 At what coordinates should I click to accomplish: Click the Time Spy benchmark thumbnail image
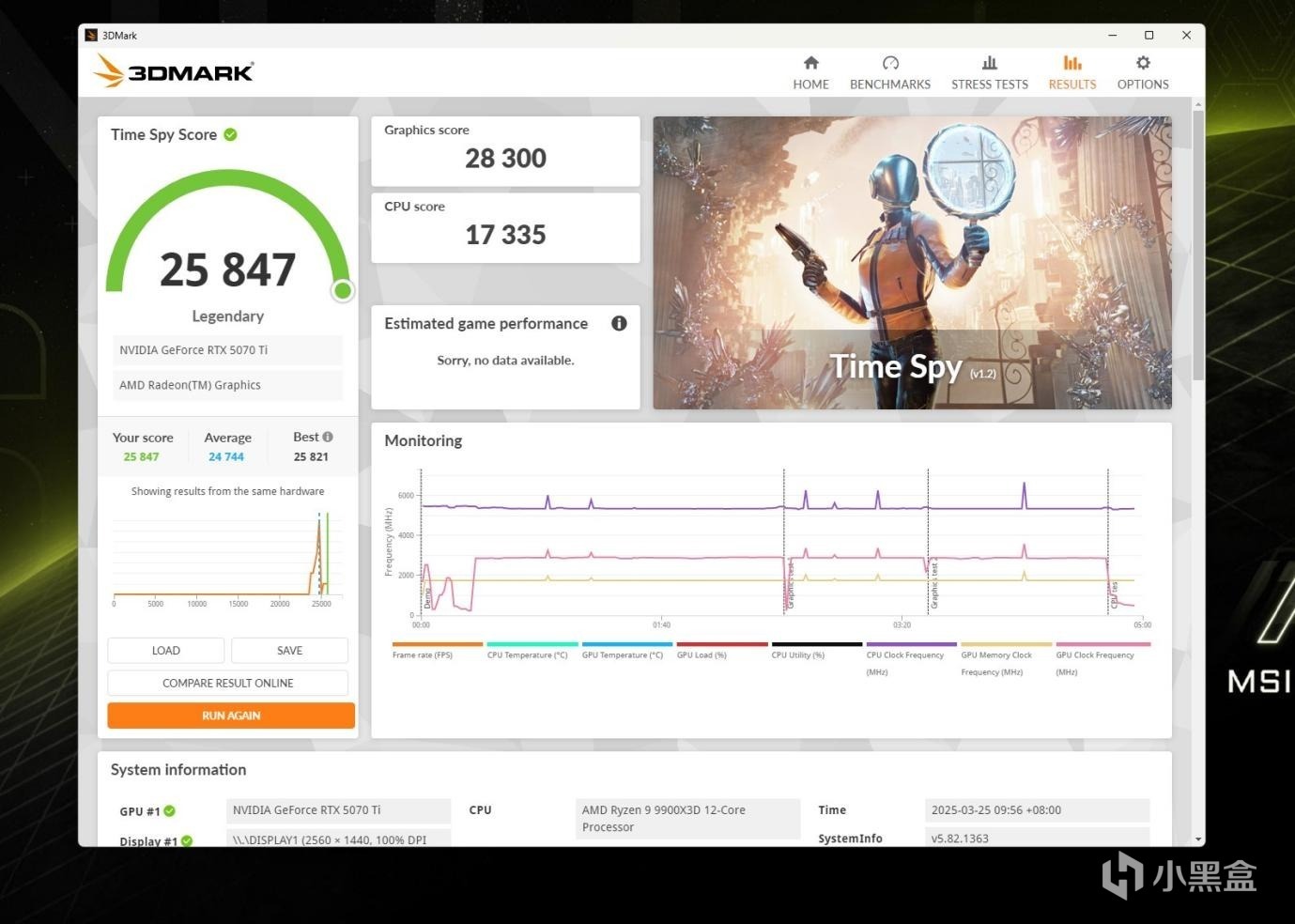click(912, 263)
